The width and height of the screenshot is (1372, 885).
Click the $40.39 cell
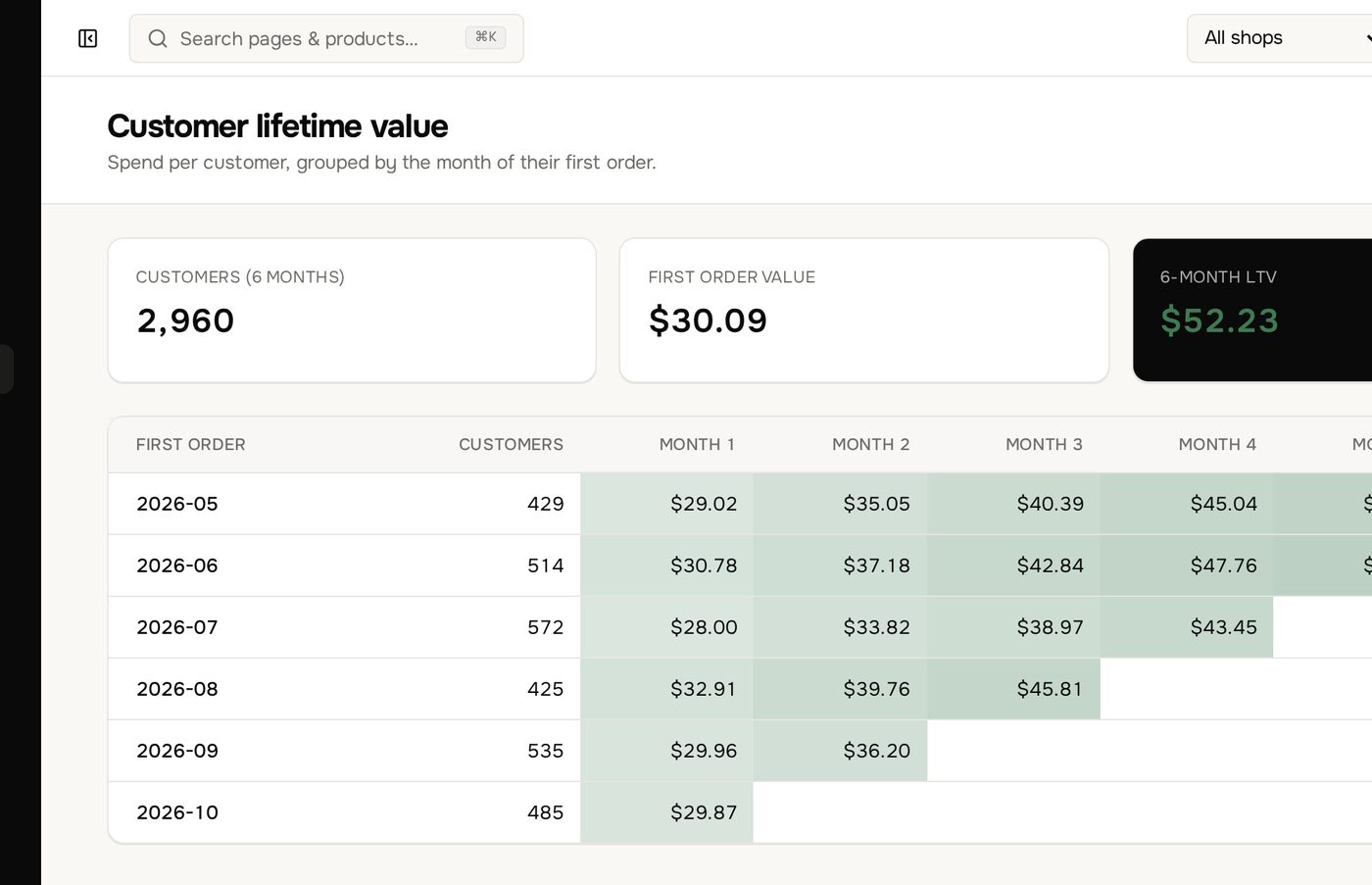[x=1013, y=504]
